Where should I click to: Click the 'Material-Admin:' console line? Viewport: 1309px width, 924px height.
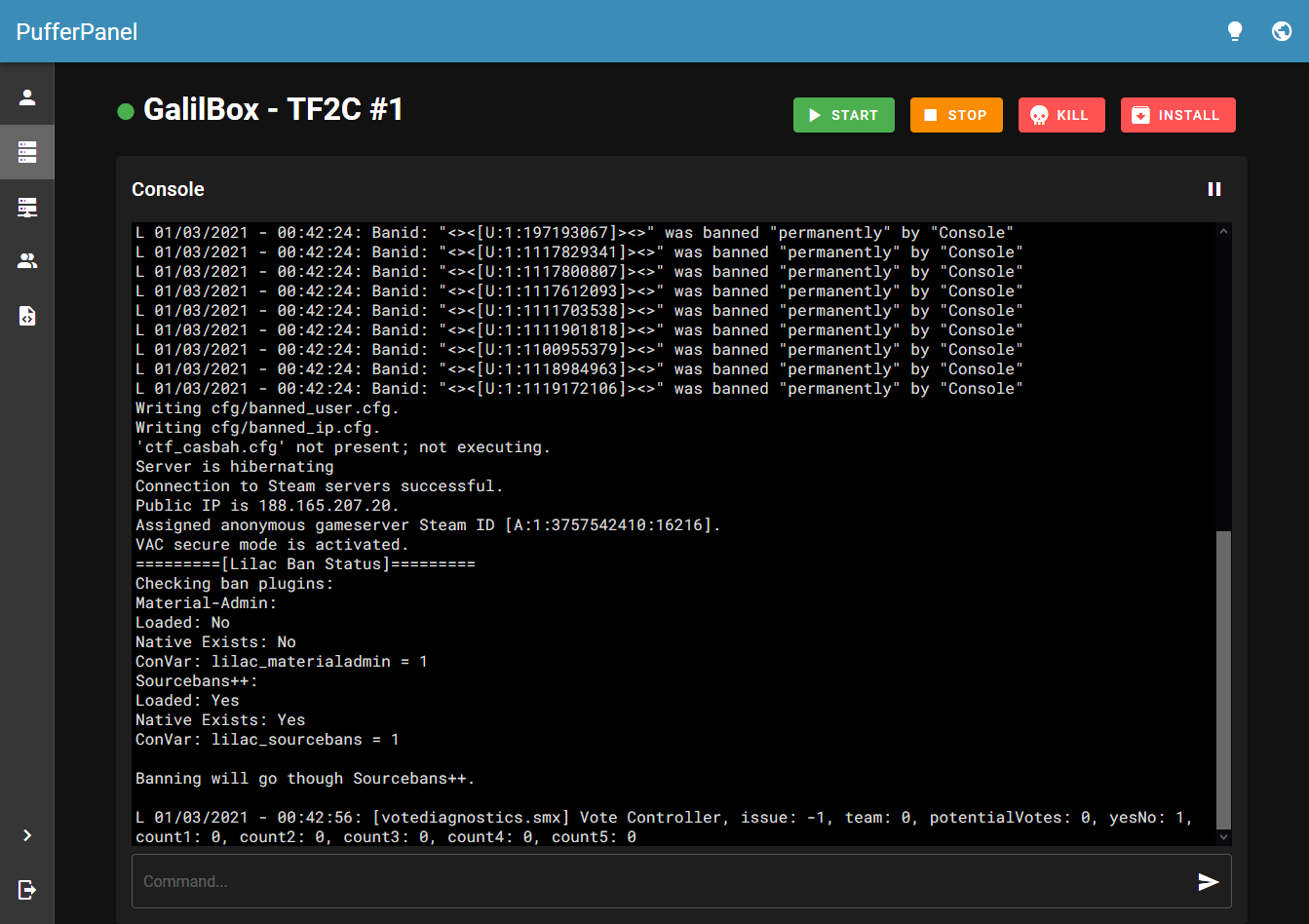(x=206, y=602)
